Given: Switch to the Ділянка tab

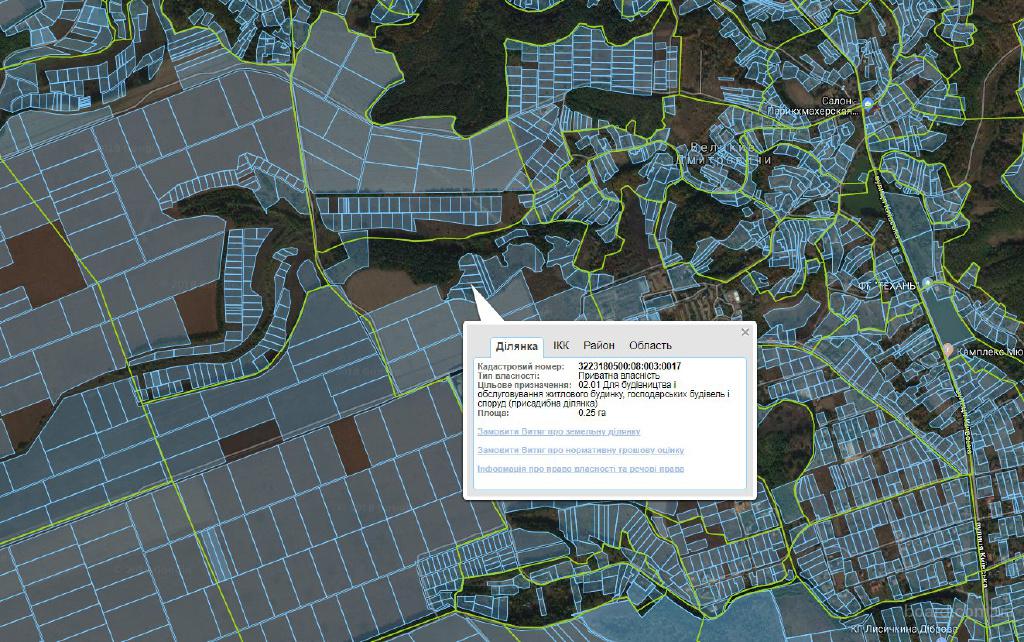Looking at the screenshot, I should click(517, 346).
